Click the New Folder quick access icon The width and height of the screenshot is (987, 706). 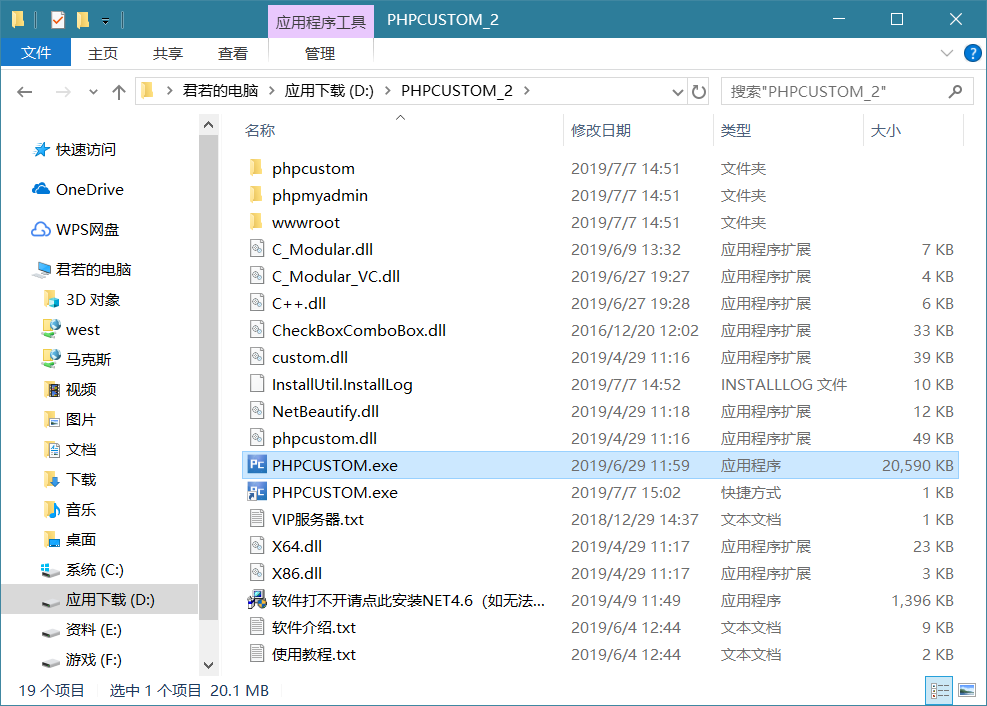82,20
